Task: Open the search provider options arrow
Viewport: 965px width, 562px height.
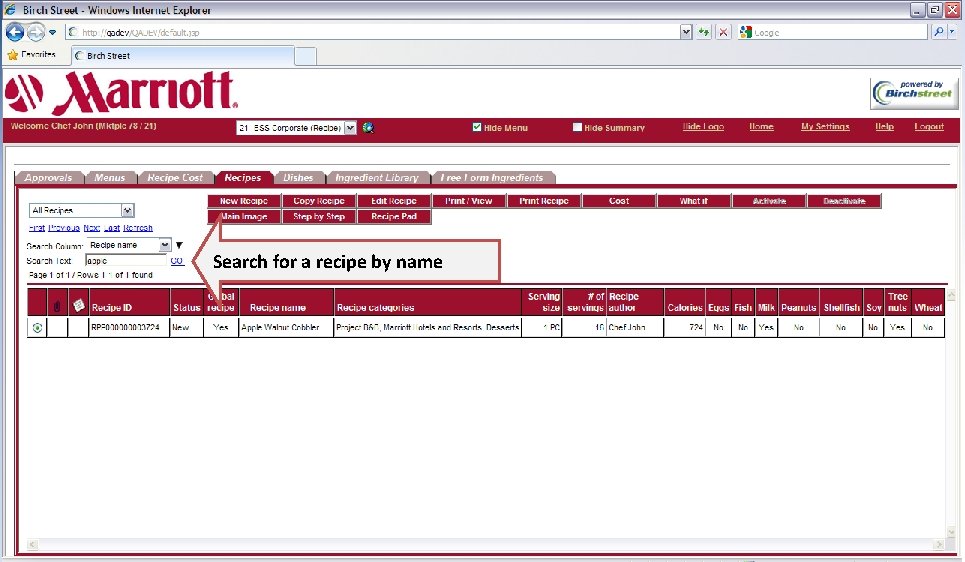Action: coord(952,32)
